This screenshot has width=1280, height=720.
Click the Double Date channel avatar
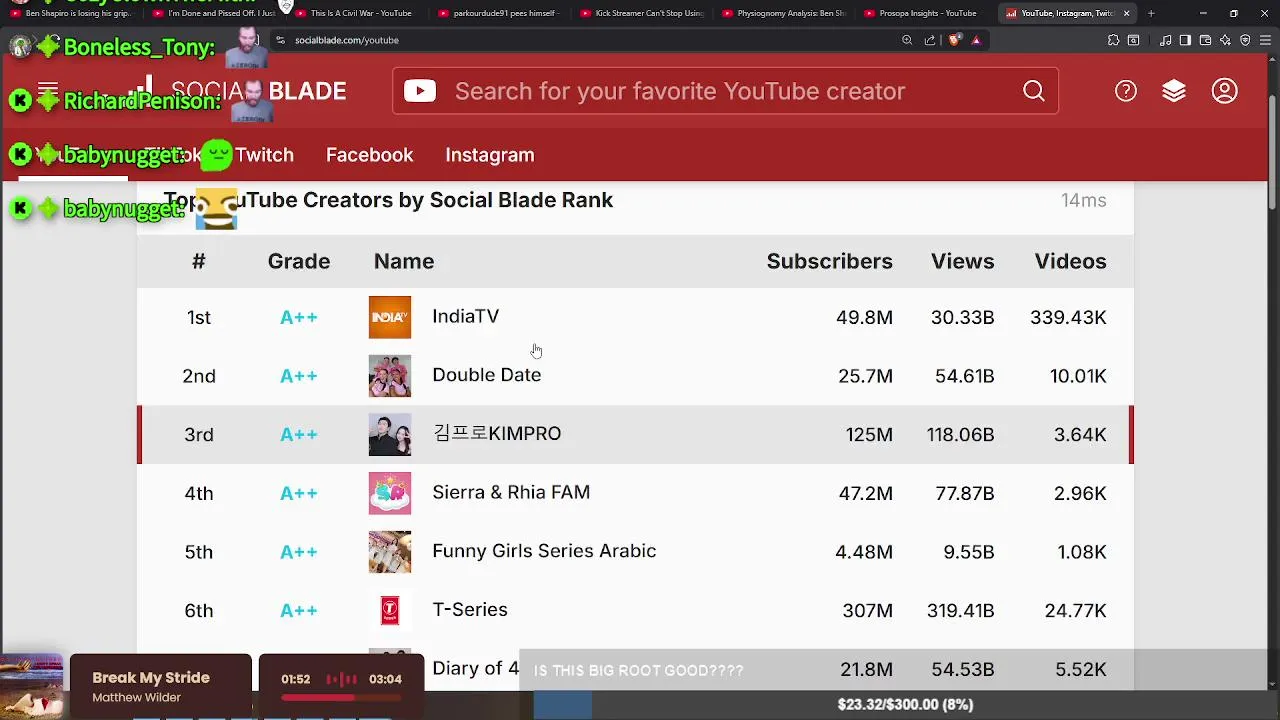tap(390, 376)
